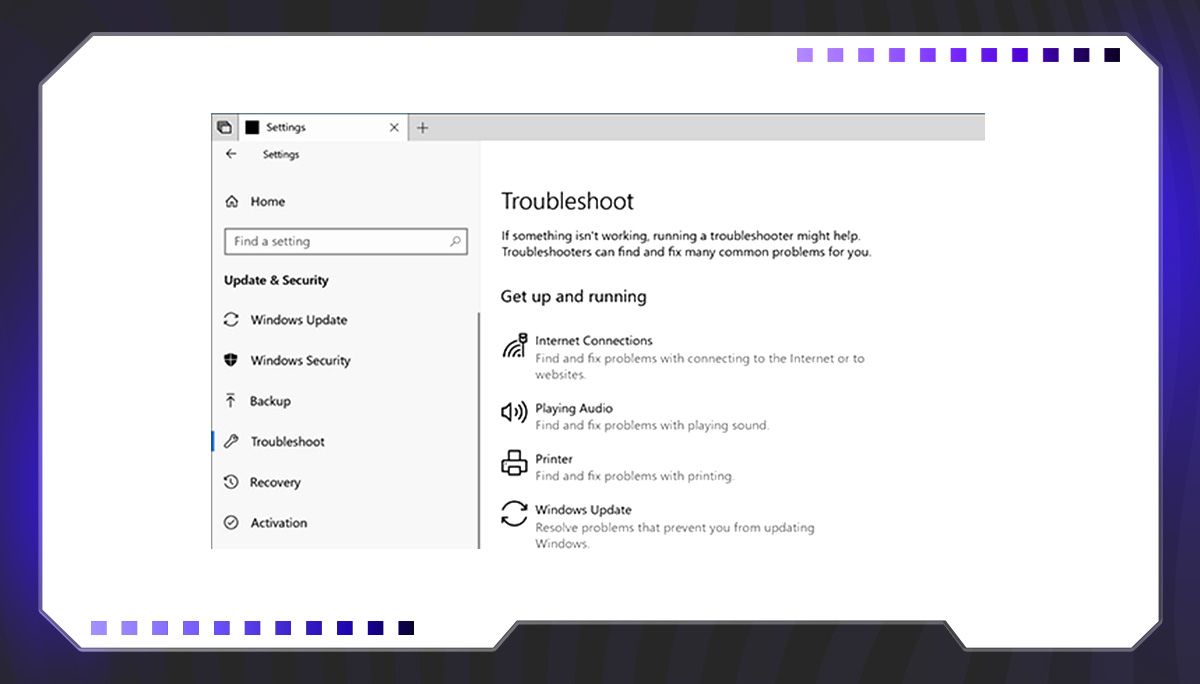Viewport: 1200px width, 684px height.
Task: Click the back arrow in Settings
Action: 231,154
